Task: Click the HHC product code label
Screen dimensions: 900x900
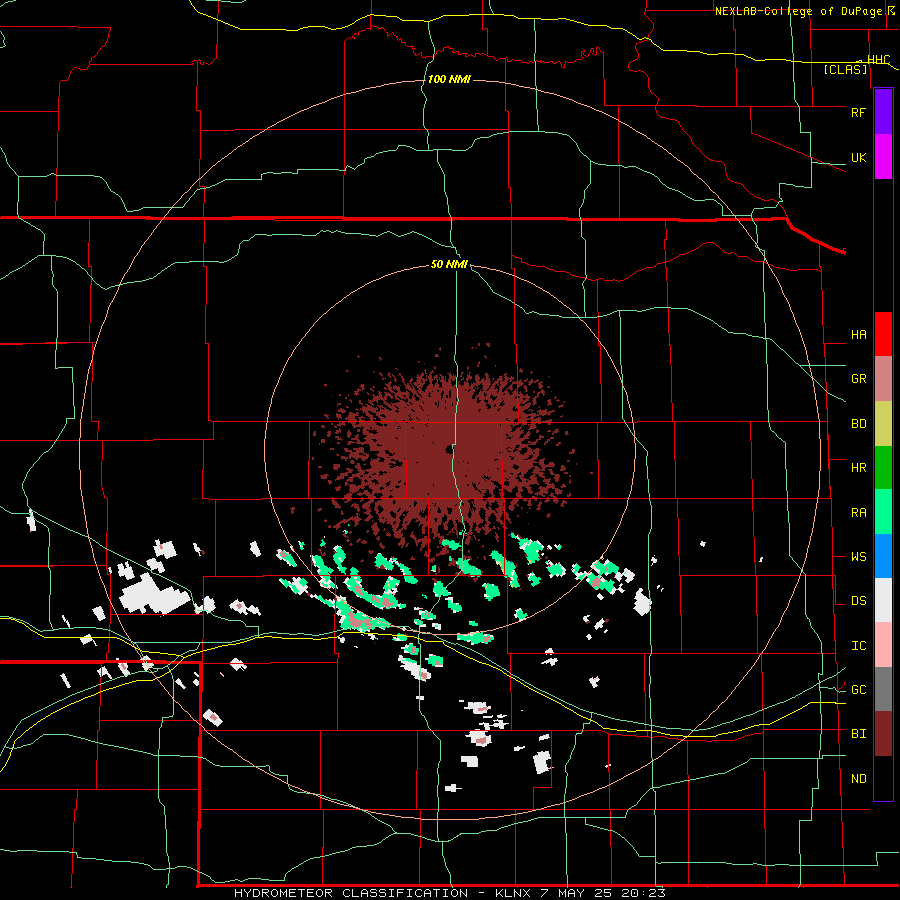Action: 879,60
